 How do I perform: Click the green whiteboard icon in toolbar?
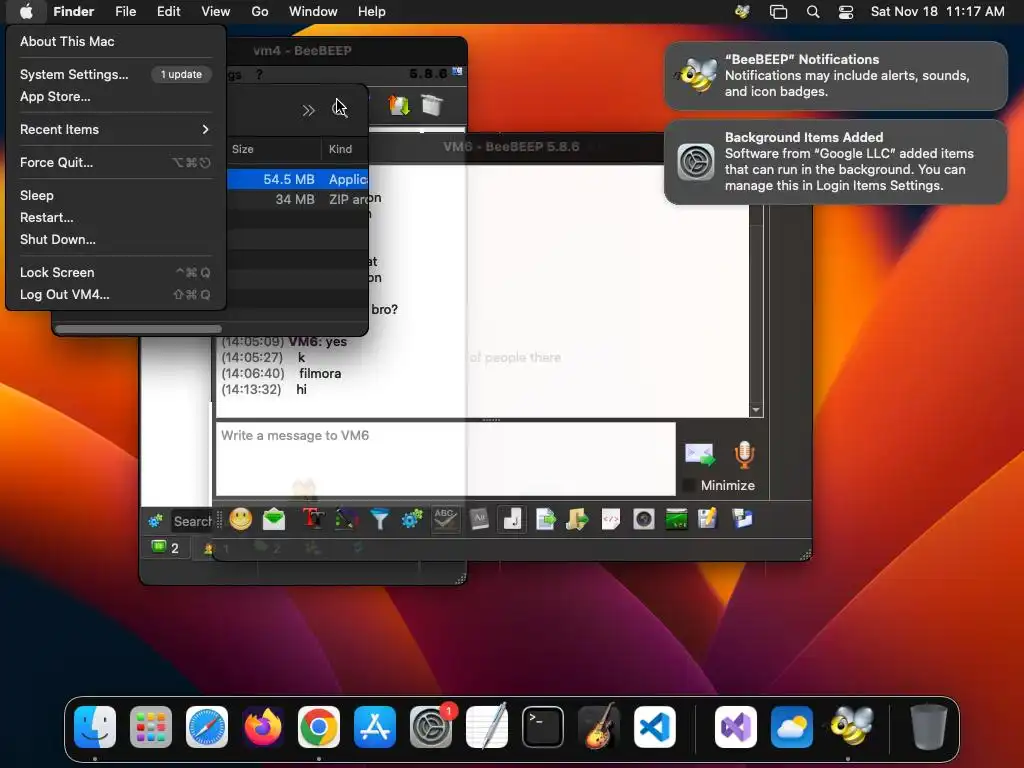pos(677,520)
